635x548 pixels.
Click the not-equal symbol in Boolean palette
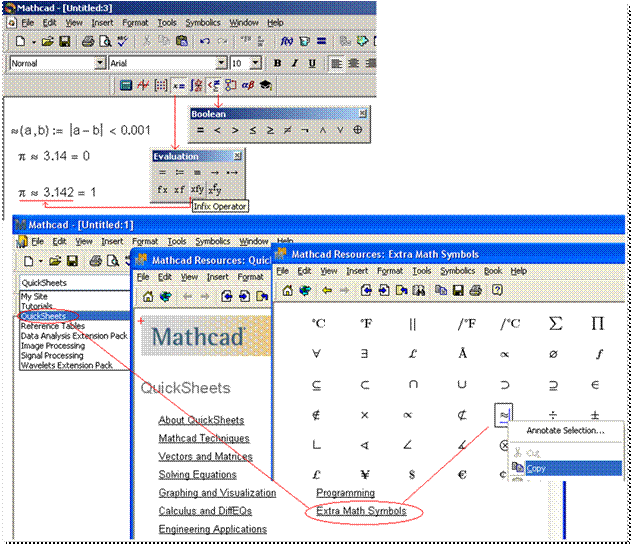(288, 130)
